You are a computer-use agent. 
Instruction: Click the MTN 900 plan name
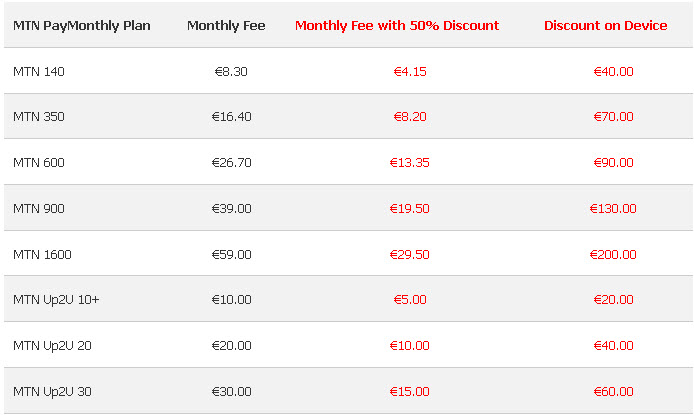pos(39,208)
